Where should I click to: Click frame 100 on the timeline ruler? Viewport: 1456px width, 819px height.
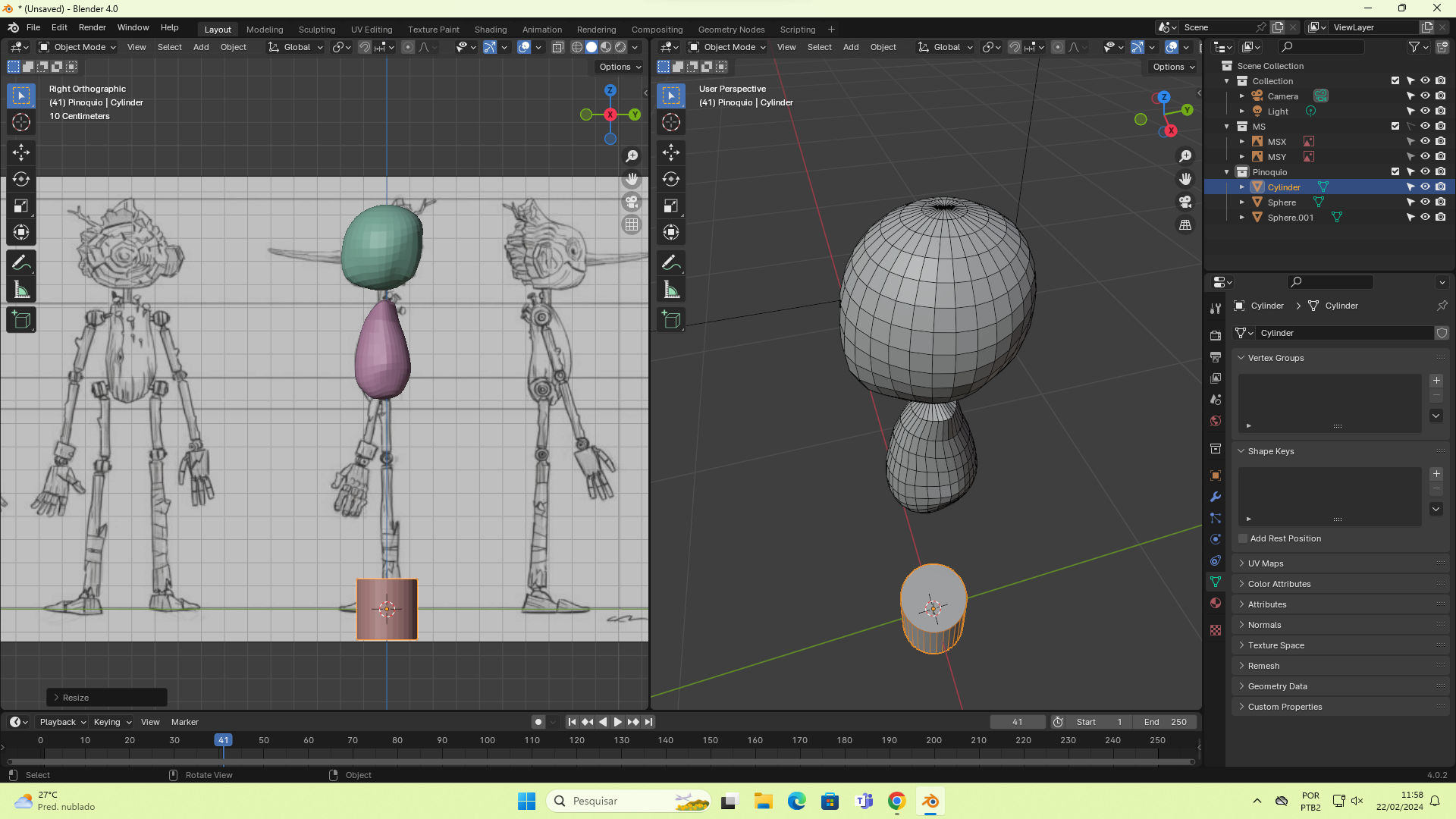[x=487, y=740]
